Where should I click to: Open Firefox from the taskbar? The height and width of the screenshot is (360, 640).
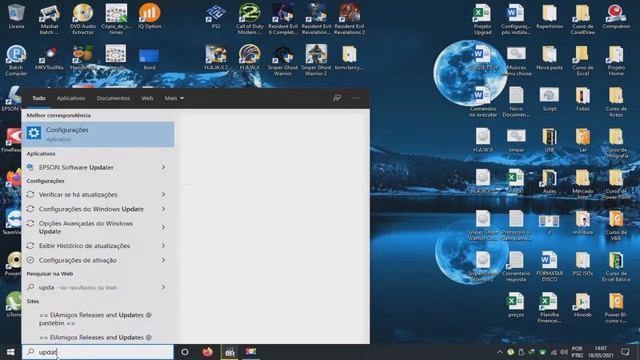(x=207, y=352)
